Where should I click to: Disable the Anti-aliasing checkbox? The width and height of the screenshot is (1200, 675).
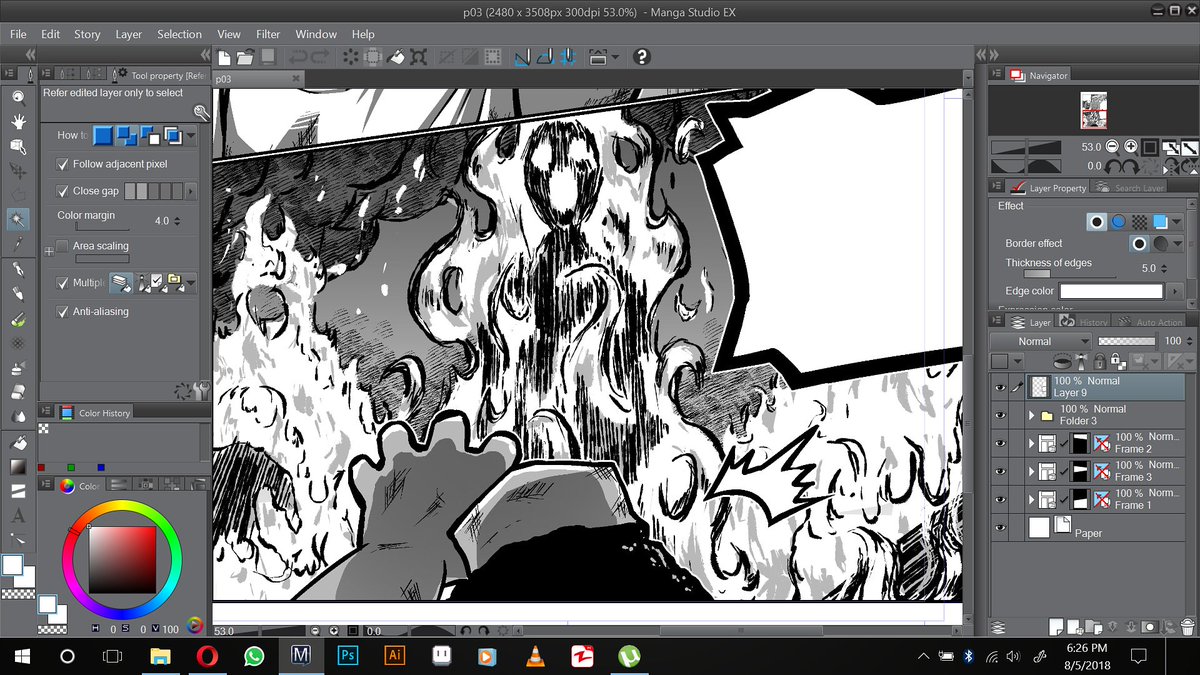pos(63,312)
